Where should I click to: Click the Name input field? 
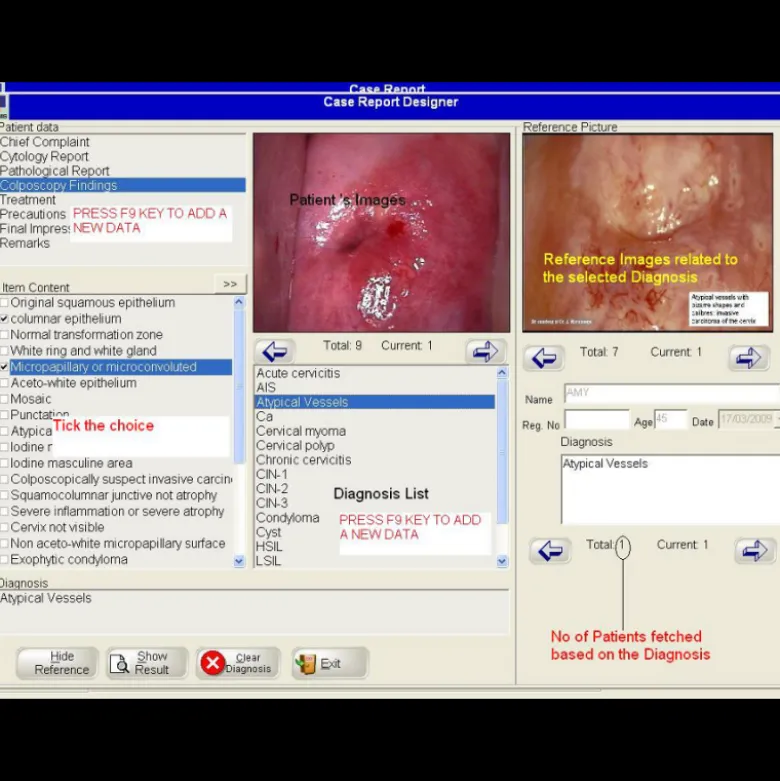pyautogui.click(x=672, y=393)
